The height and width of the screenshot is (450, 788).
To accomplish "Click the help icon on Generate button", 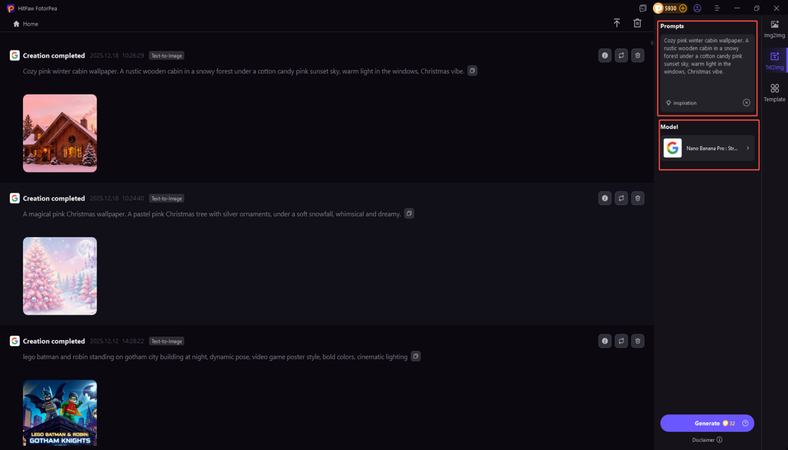I will click(x=745, y=424).
